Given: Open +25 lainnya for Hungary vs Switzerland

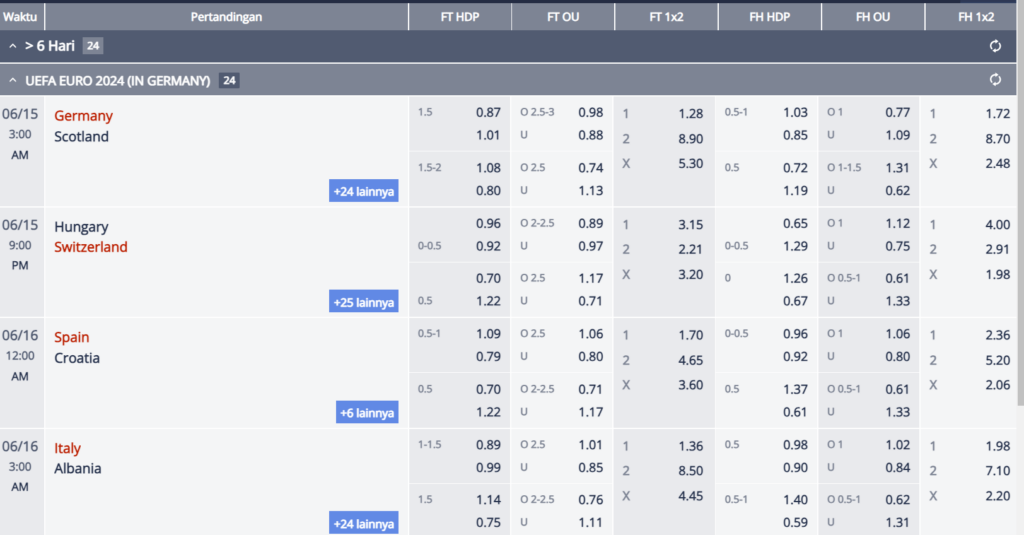Looking at the screenshot, I should coord(364,302).
